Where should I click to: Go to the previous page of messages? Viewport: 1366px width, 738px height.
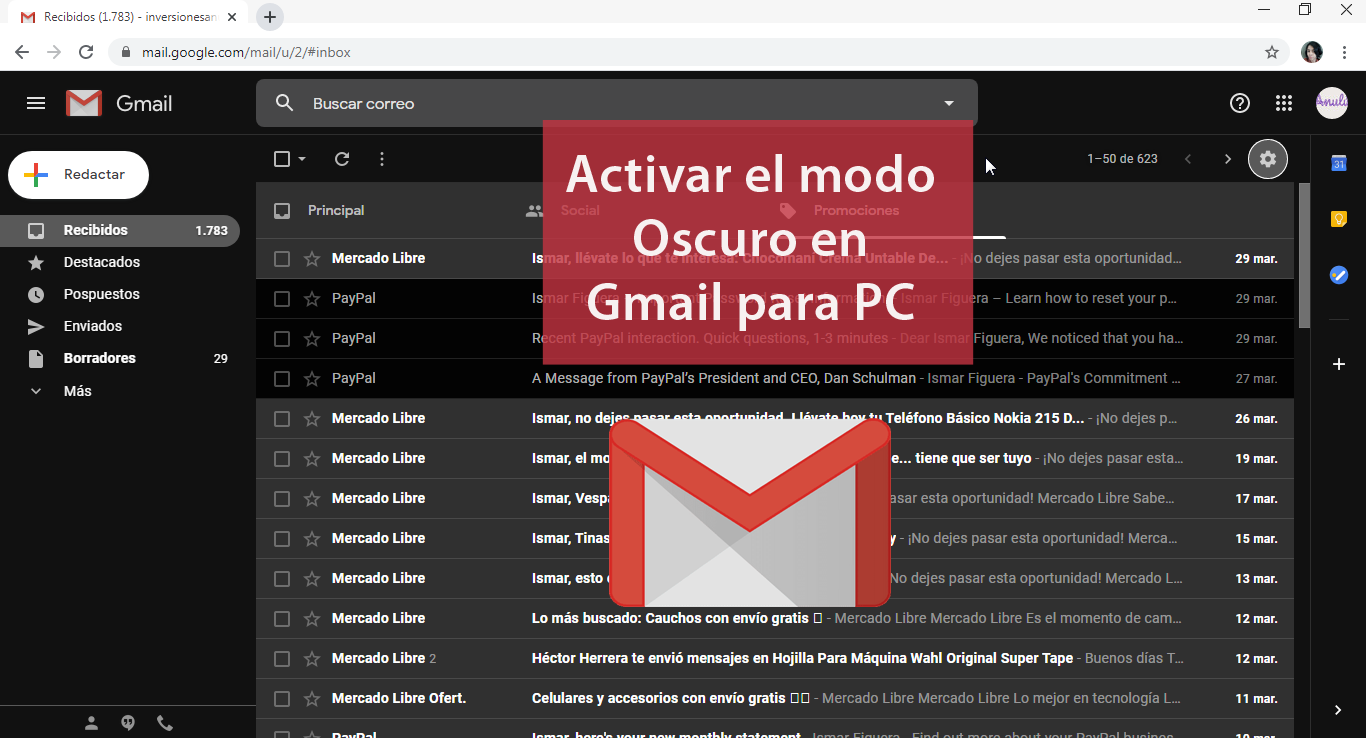(x=1188, y=159)
